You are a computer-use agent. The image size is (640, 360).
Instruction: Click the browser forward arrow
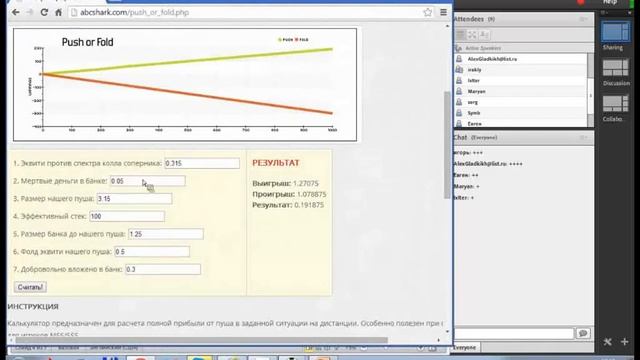pyautogui.click(x=29, y=12)
